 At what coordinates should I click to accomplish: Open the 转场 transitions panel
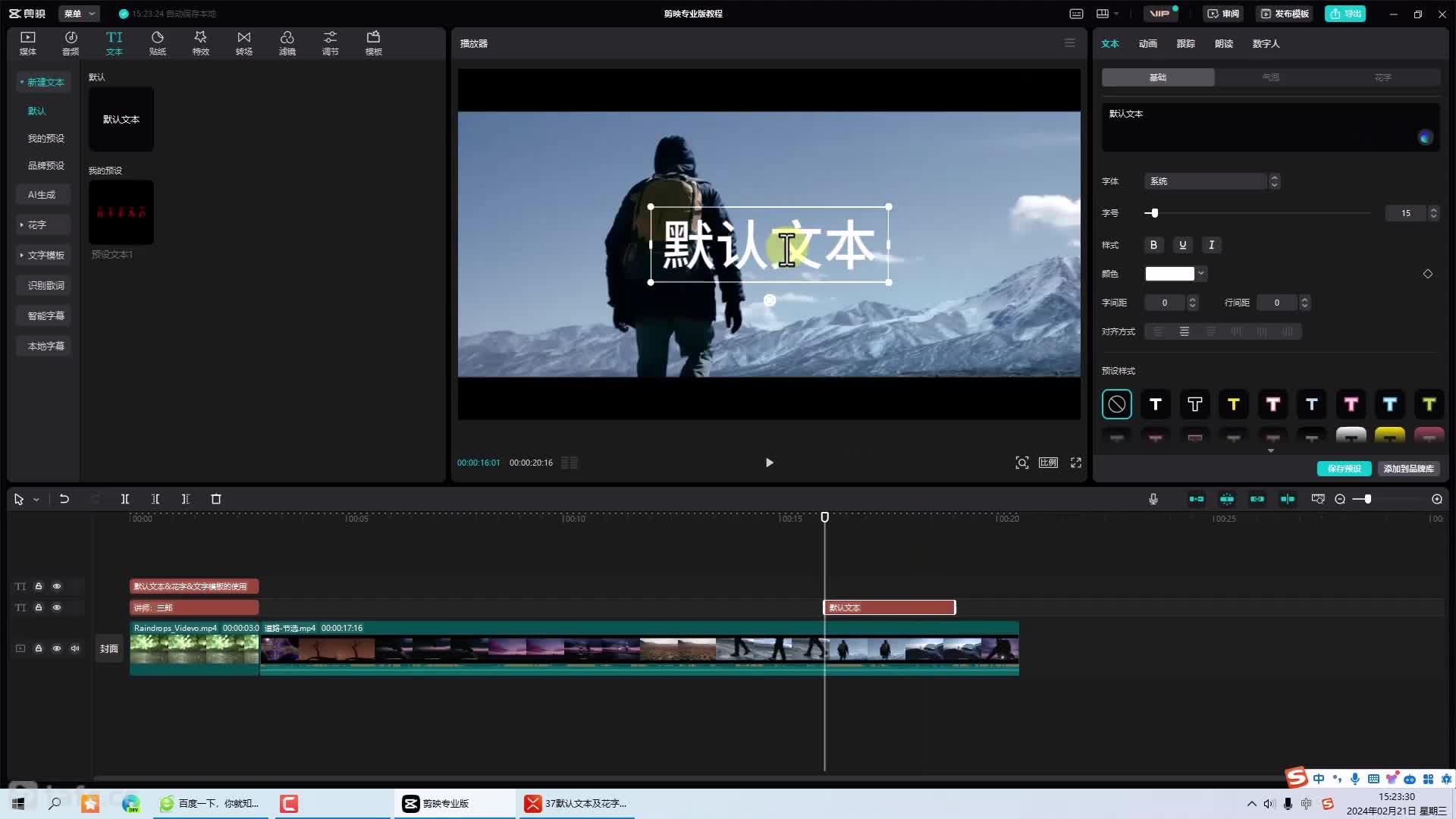pos(244,43)
